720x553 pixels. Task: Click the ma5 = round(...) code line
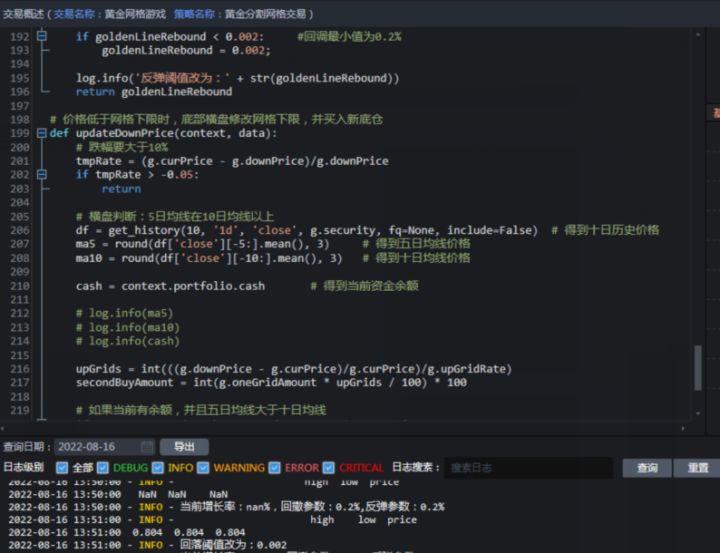point(202,244)
